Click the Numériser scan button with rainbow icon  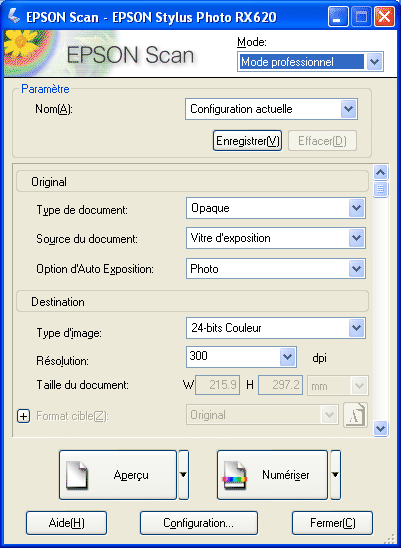click(x=272, y=475)
